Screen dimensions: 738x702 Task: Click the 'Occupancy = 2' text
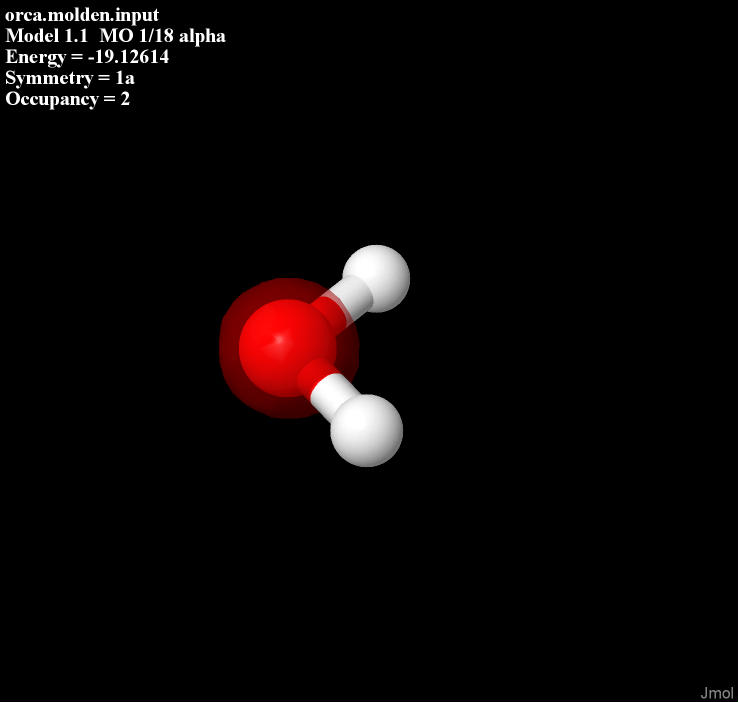click(67, 99)
